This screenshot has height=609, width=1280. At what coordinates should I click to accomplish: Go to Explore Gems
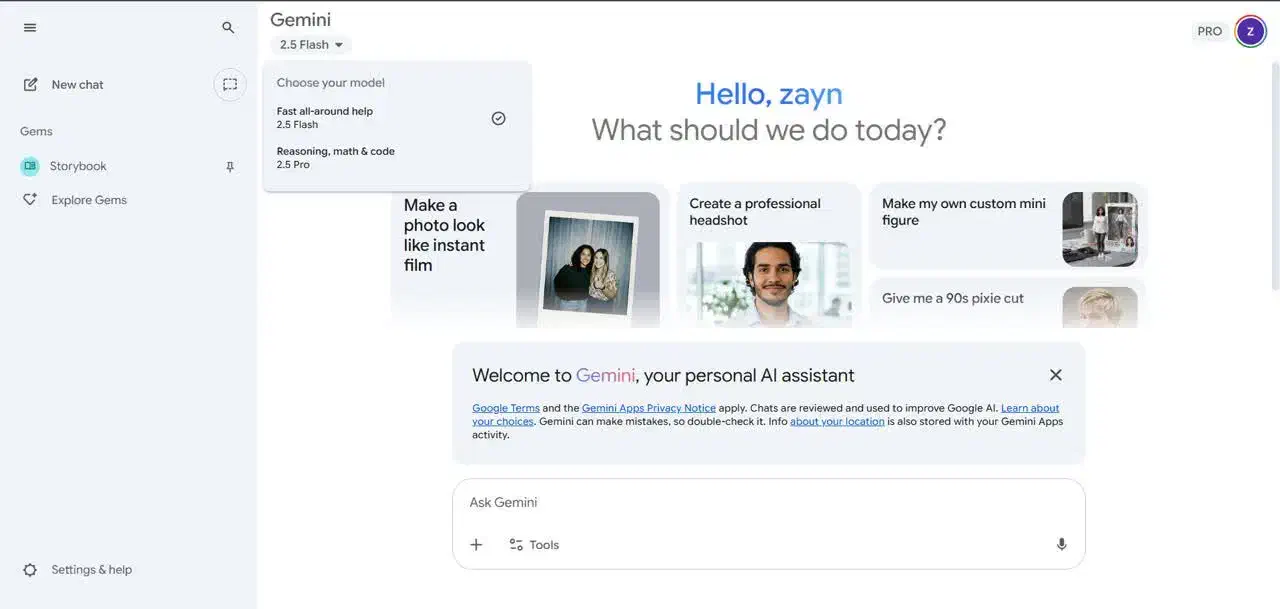pos(89,200)
